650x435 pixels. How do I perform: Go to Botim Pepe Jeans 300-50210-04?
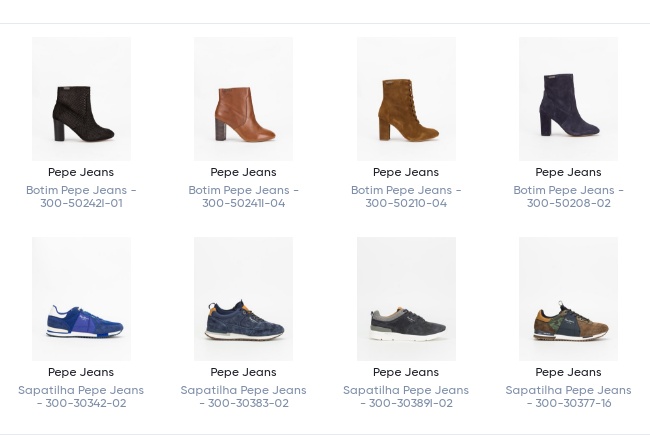pos(406,196)
